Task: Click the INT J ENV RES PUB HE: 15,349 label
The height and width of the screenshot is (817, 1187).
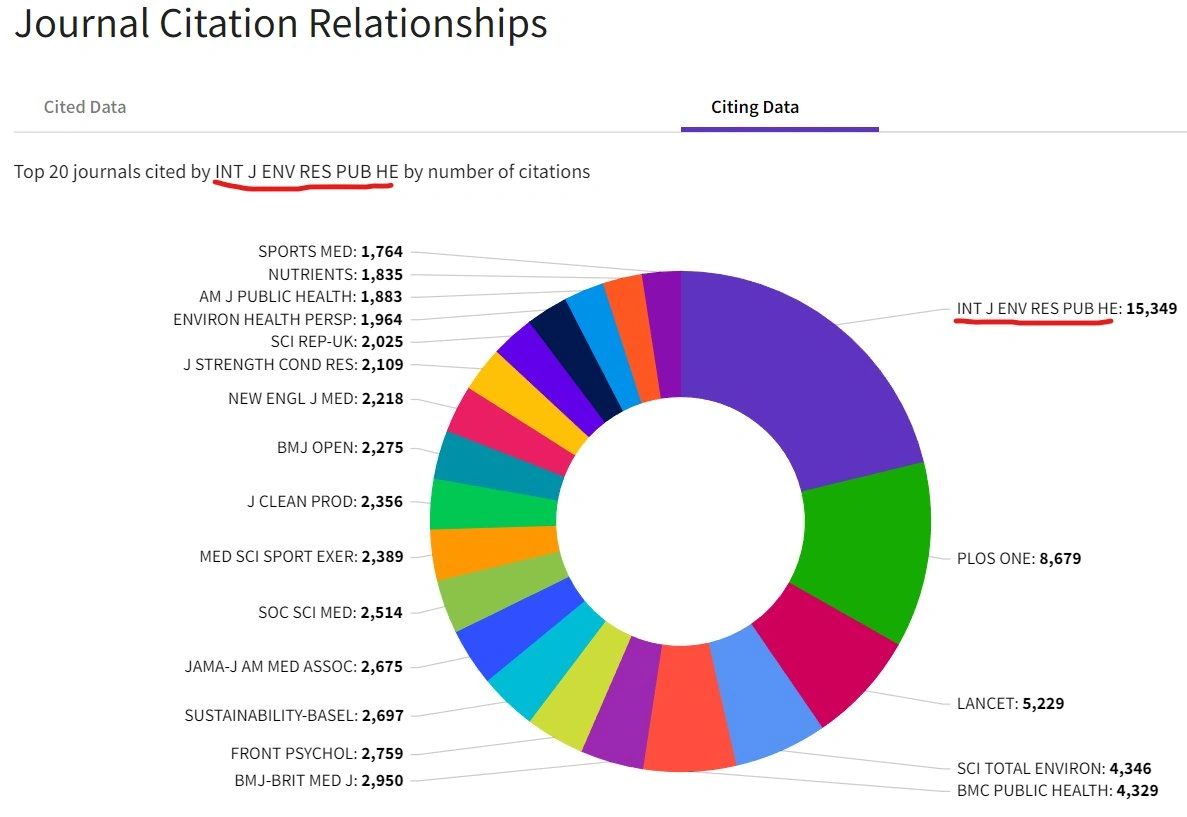Action: 1066,309
